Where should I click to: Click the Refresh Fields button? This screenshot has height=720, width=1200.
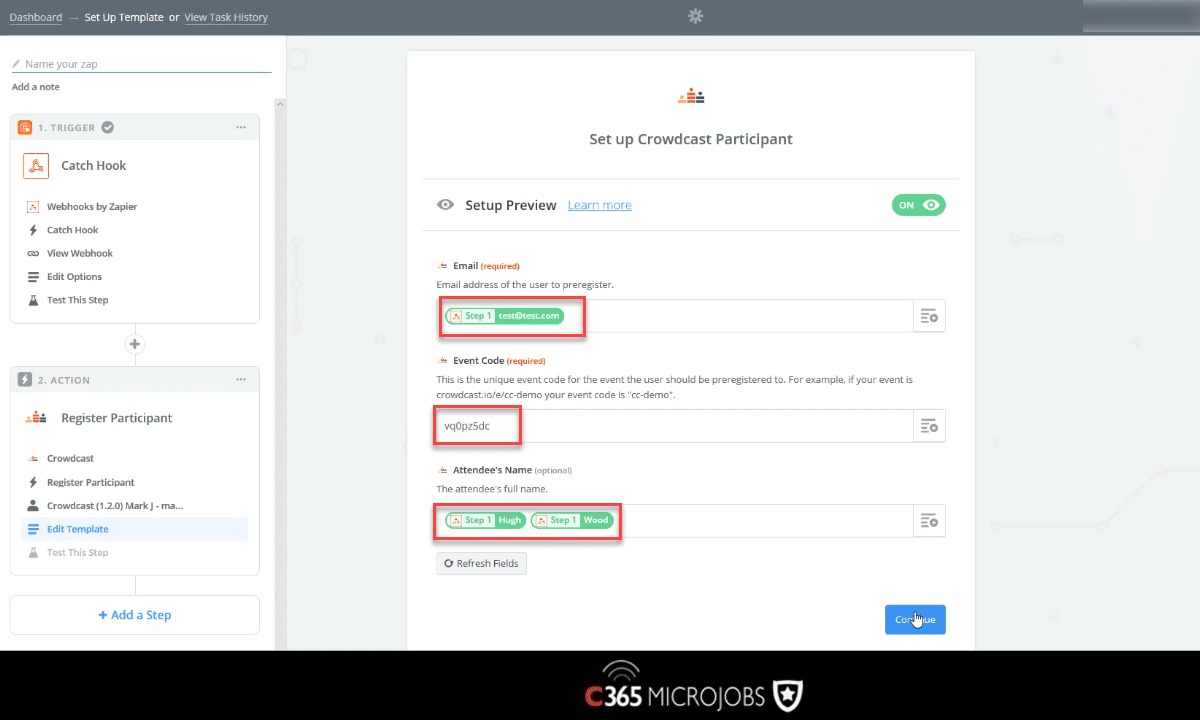(x=481, y=564)
